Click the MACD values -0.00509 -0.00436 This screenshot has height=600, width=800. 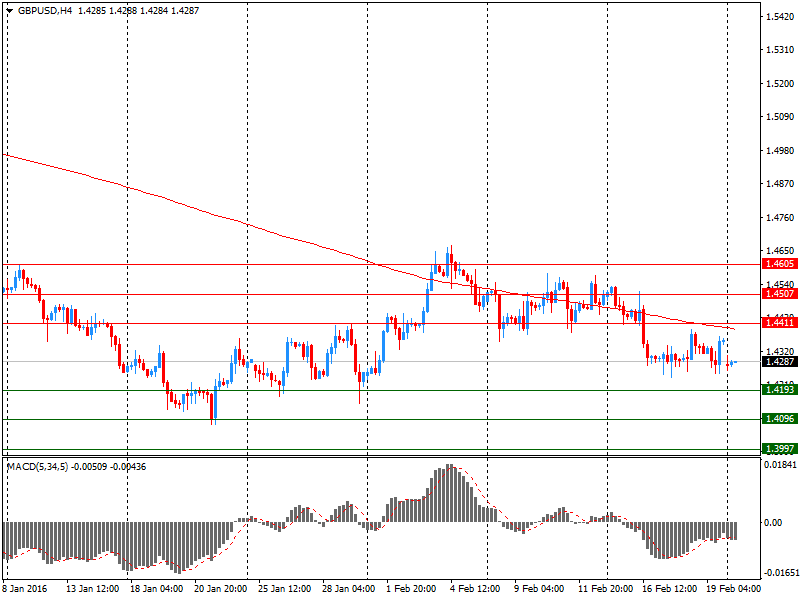[109, 467]
